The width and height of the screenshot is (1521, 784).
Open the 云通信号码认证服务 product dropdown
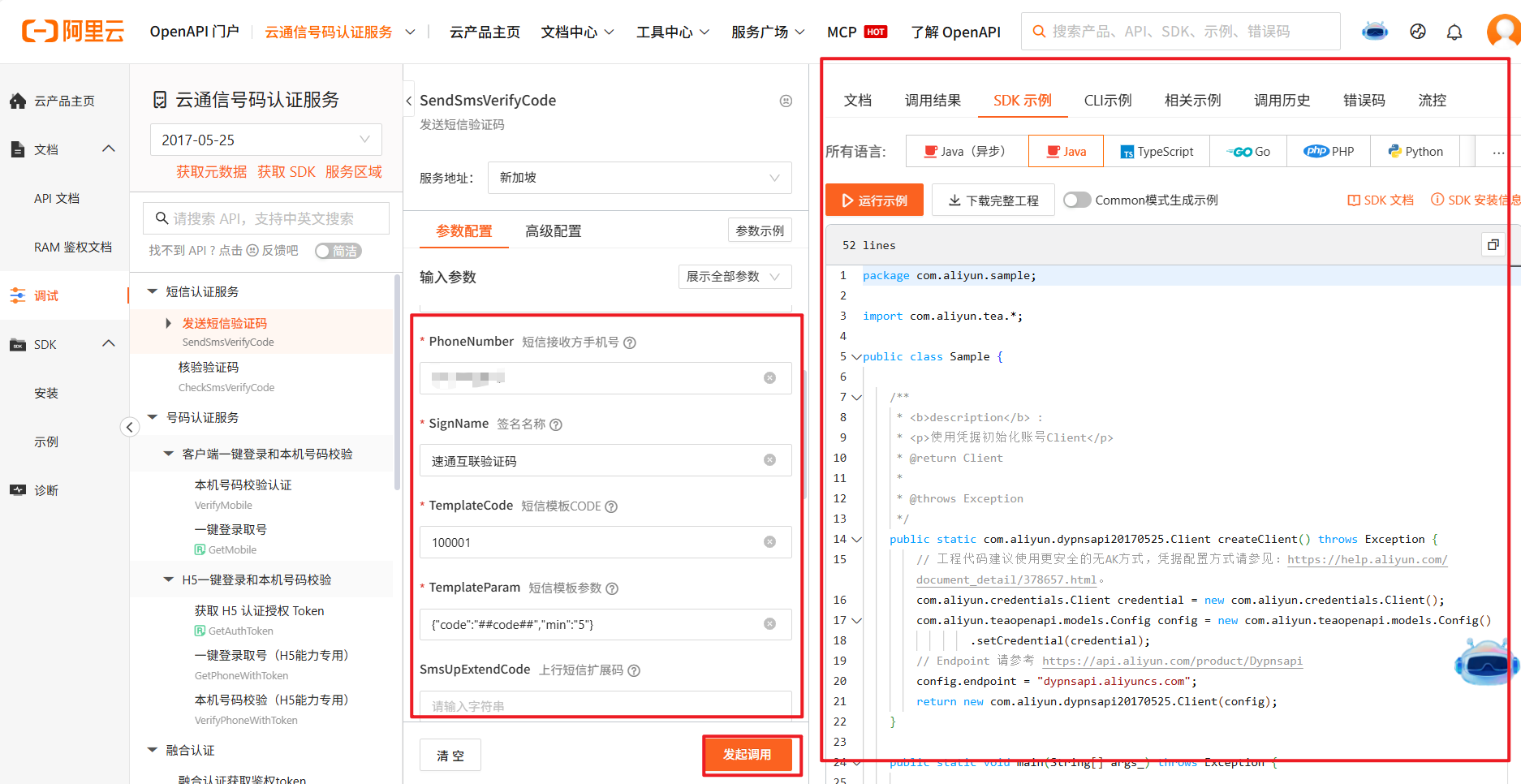coord(339,32)
